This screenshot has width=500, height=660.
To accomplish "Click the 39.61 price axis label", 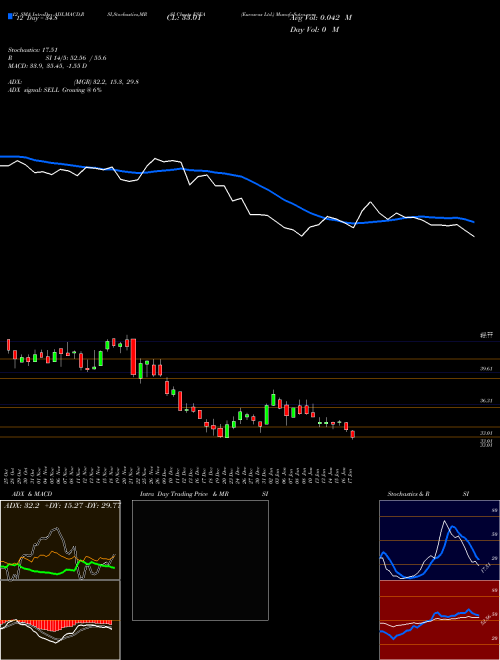I will (x=486, y=369).
